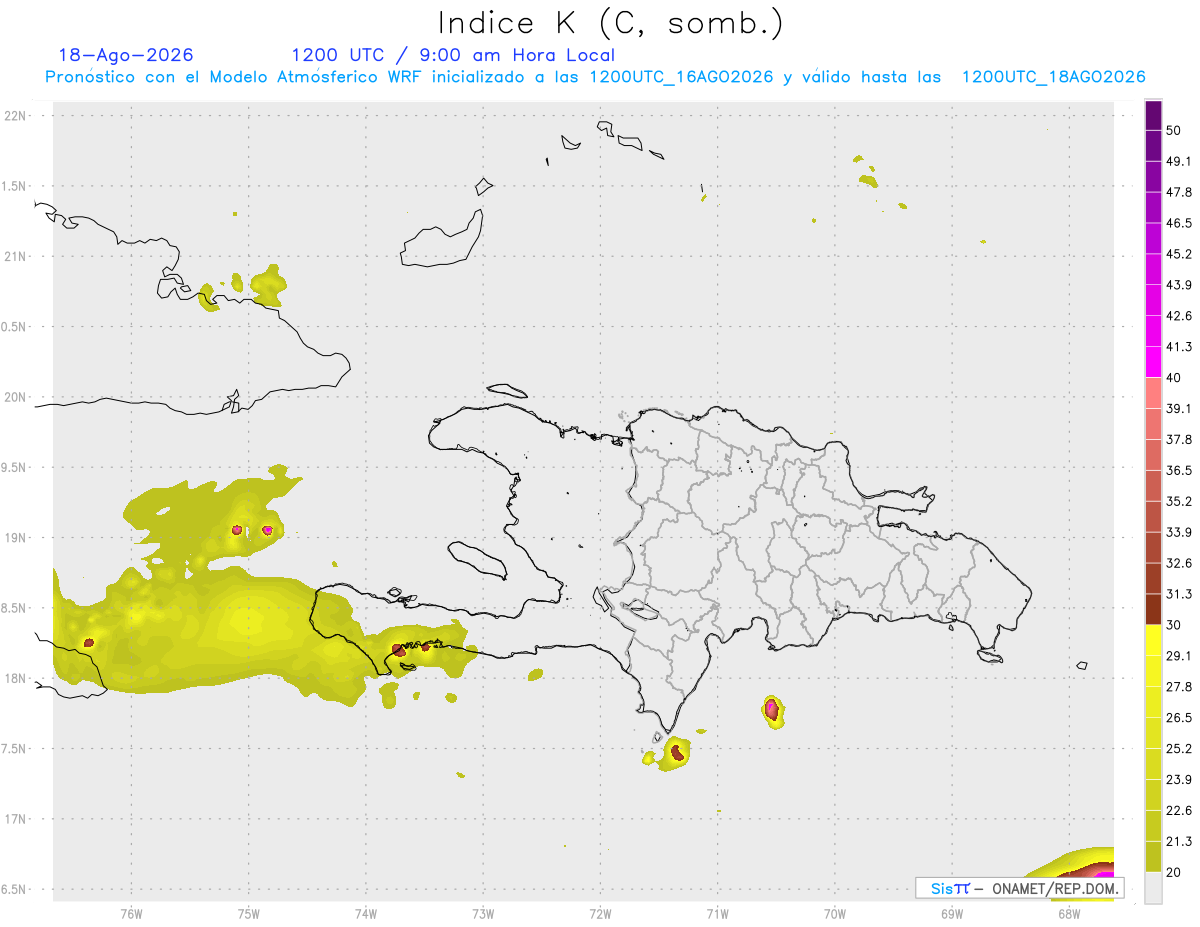Click the "68W" longitude label
Screen dimensions: 1200x927
point(1068,913)
